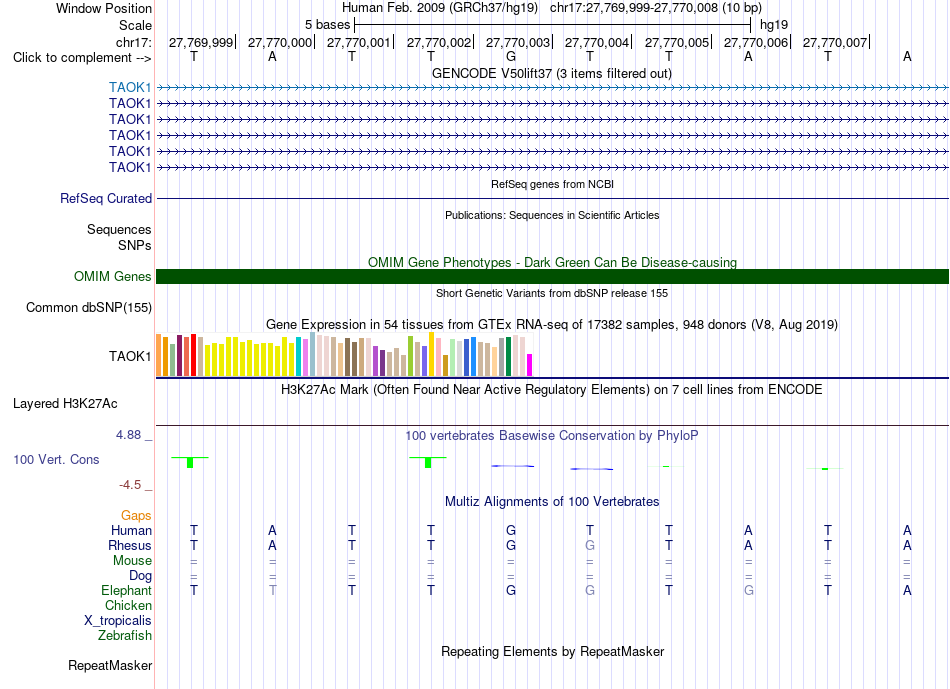Viewport: 950px width, 689px height.
Task: Click the 'Scale' label
Action: (135, 25)
